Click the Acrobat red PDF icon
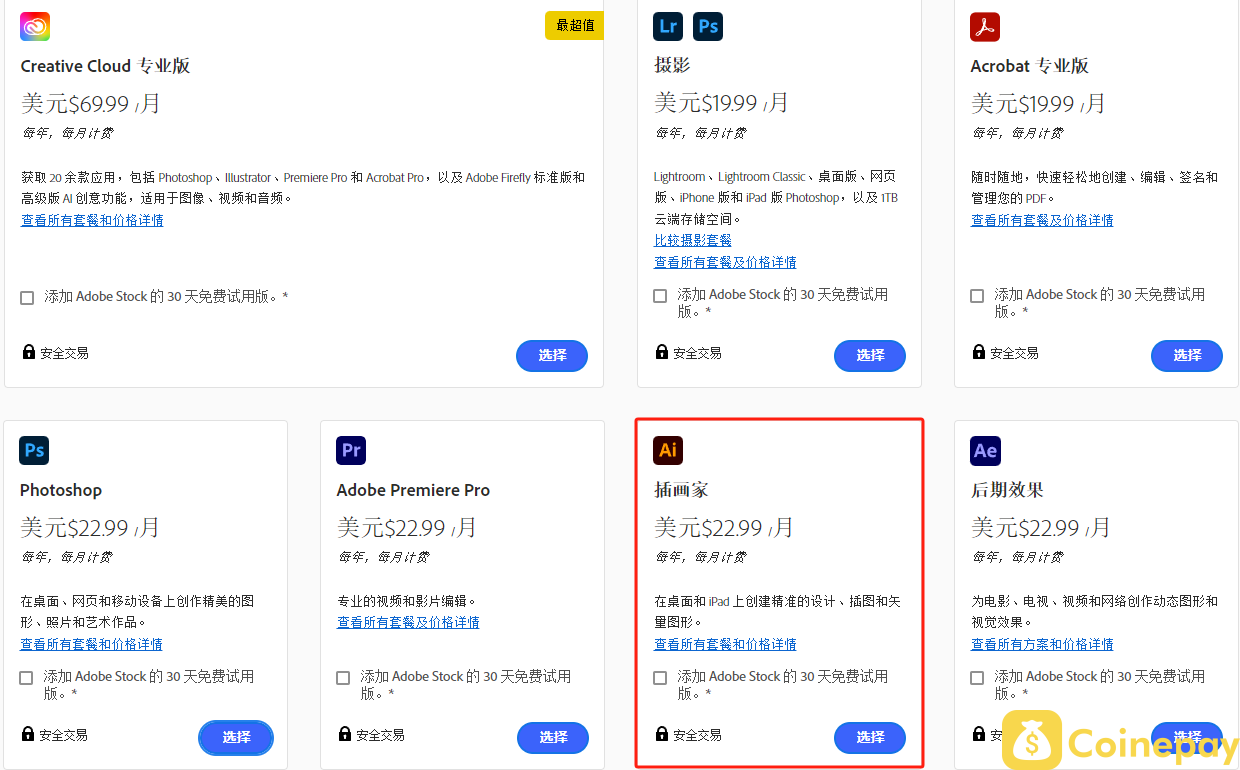Screen dimensions: 1240x770 [x=985, y=27]
